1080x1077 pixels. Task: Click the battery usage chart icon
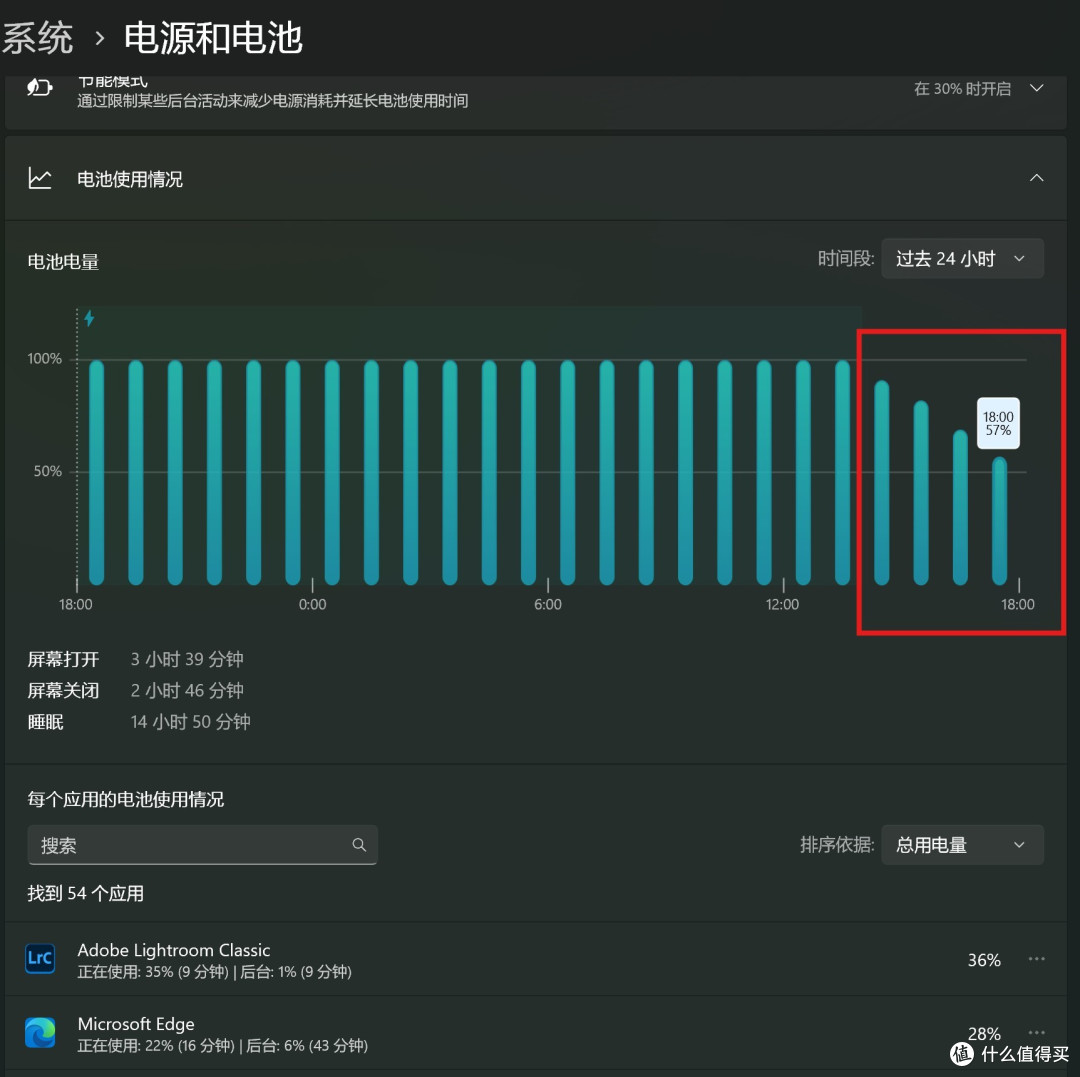40,178
